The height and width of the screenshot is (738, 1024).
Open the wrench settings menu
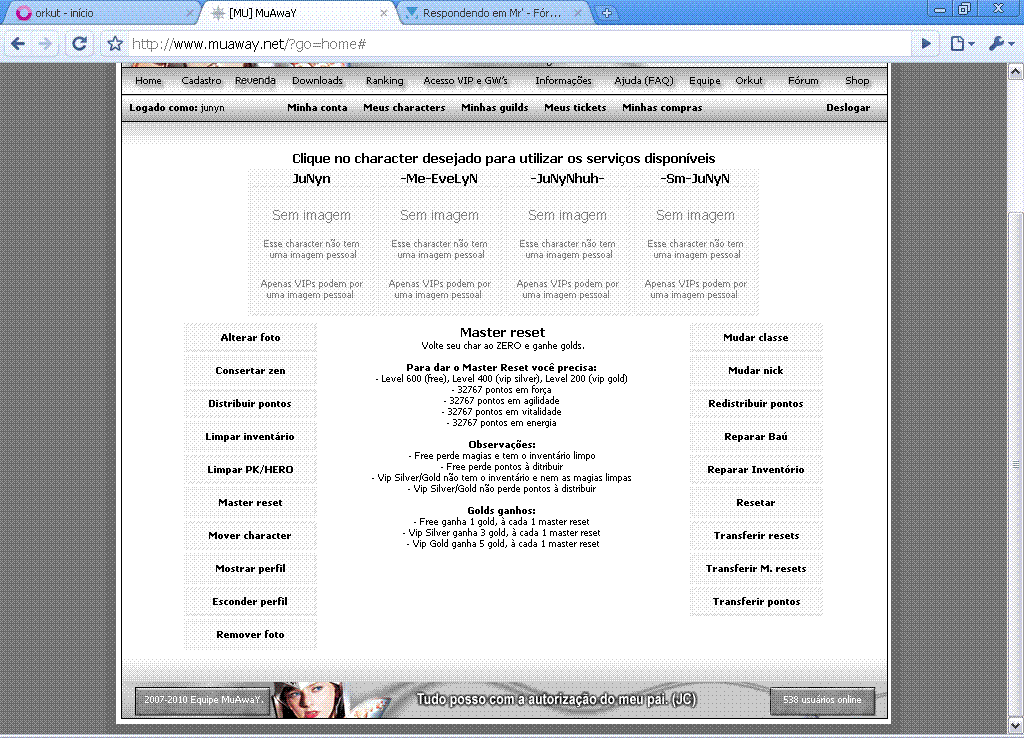[x=1000, y=44]
